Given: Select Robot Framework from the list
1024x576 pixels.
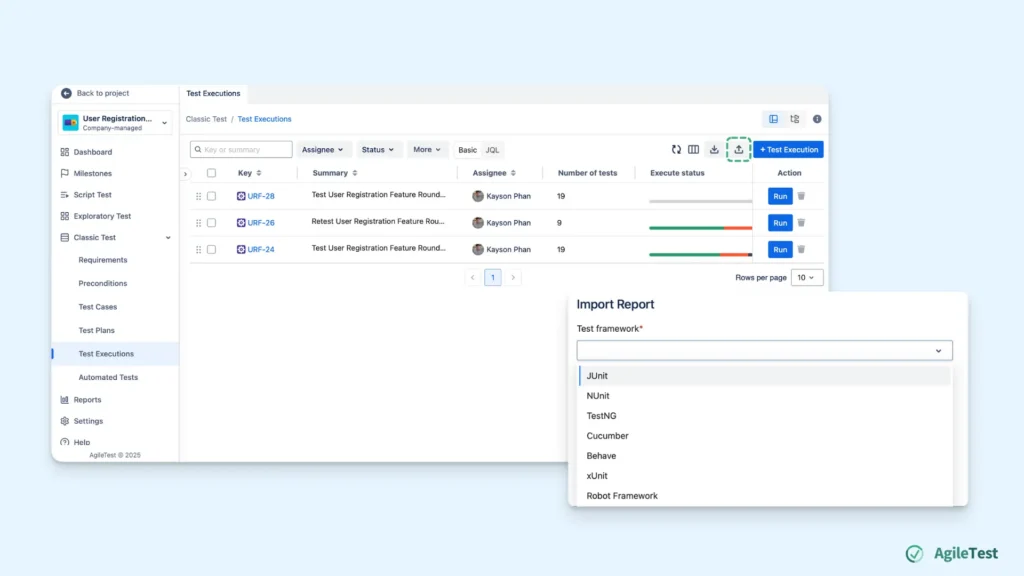Looking at the screenshot, I should pos(764,496).
